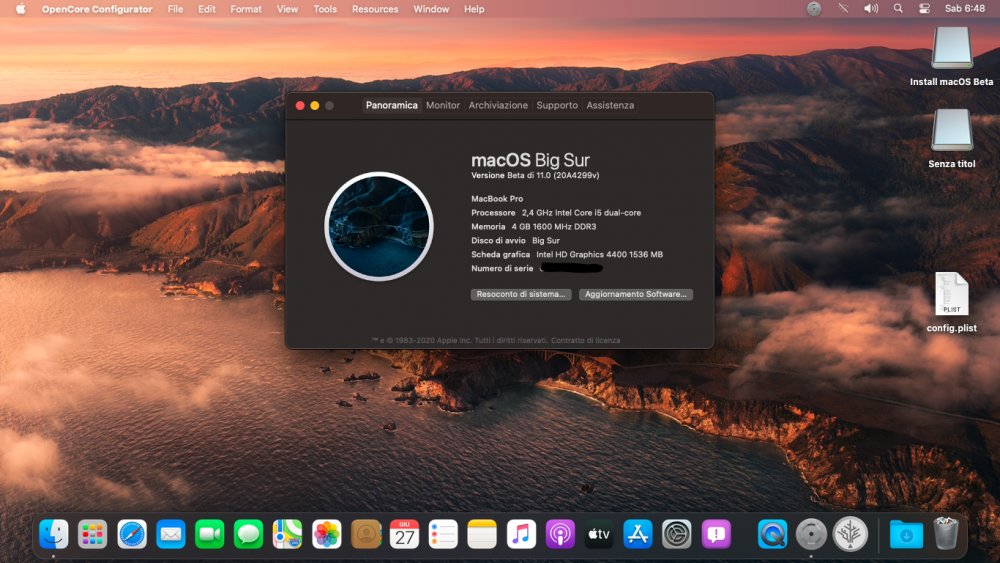Screen dimensions: 1000x563
Task: Switch to the Monitor tab
Action: [443, 105]
